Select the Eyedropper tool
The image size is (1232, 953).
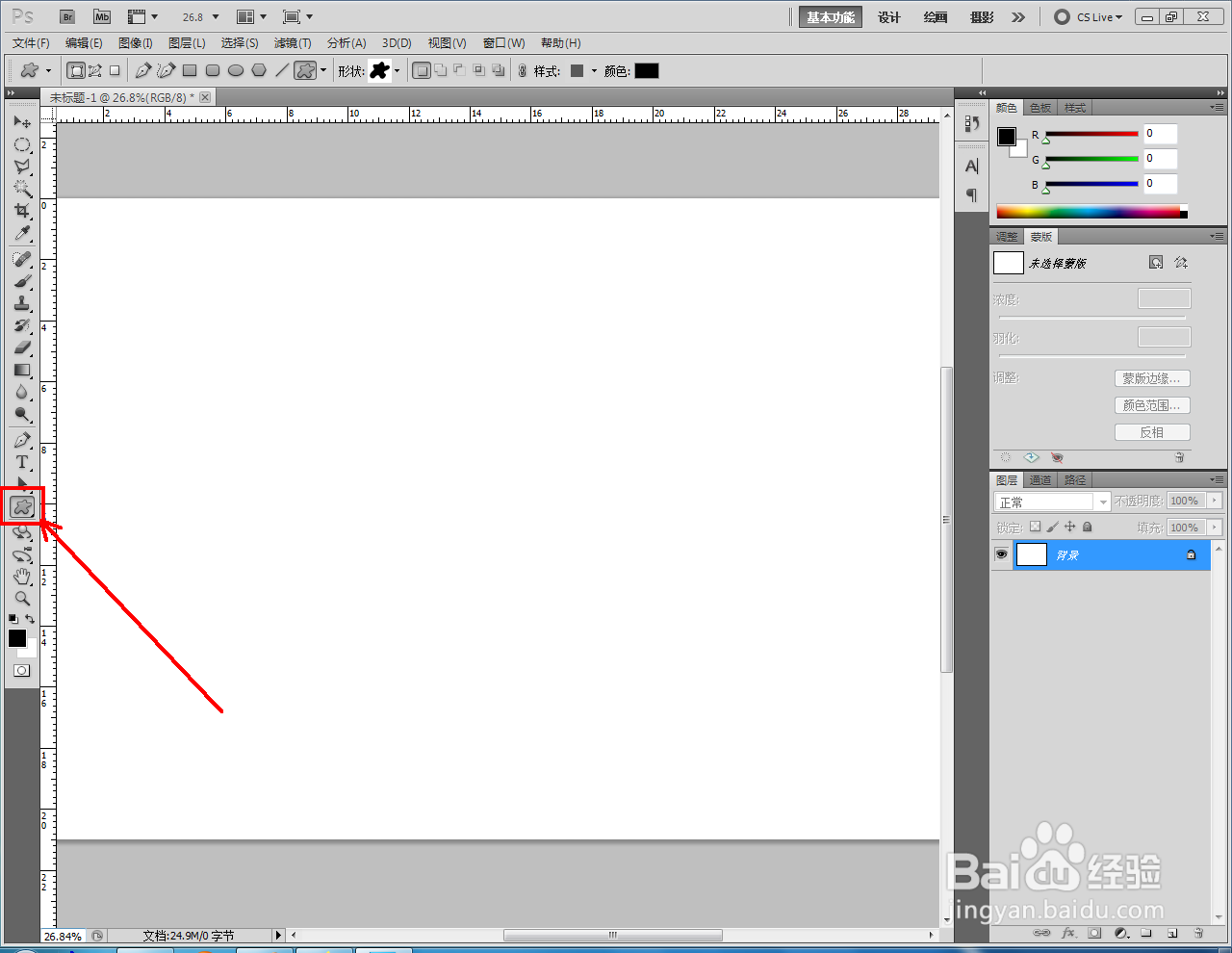click(x=22, y=234)
